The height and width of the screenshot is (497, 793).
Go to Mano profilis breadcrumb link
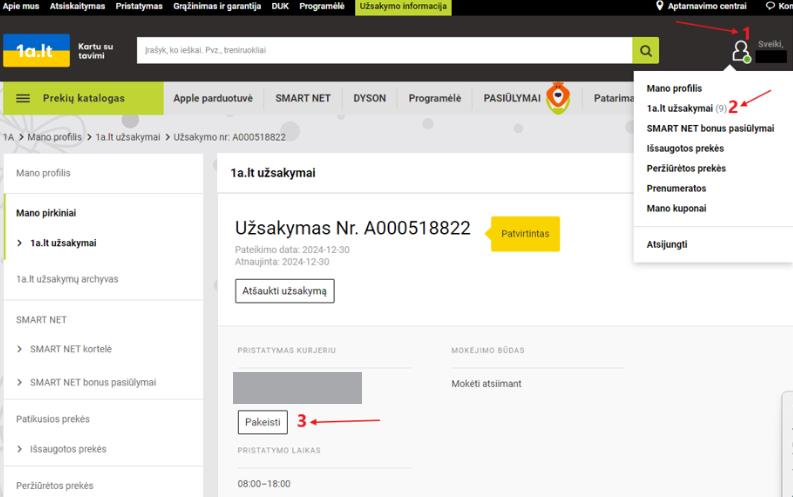click(x=54, y=137)
